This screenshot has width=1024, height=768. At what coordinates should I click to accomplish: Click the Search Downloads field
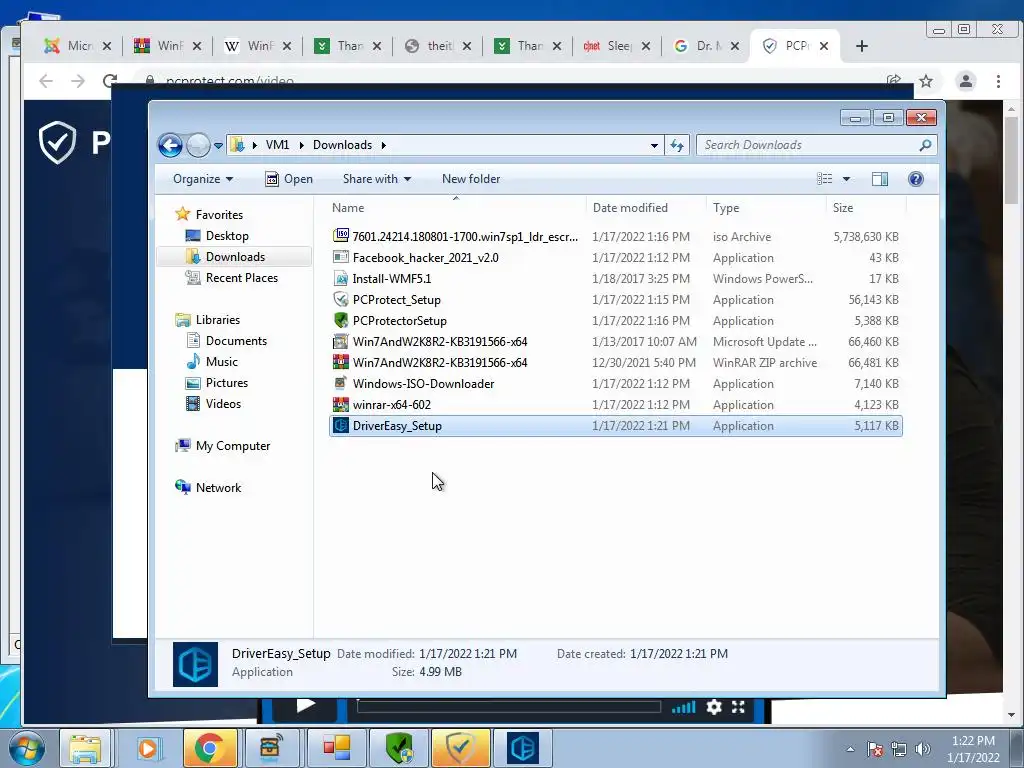tap(817, 145)
